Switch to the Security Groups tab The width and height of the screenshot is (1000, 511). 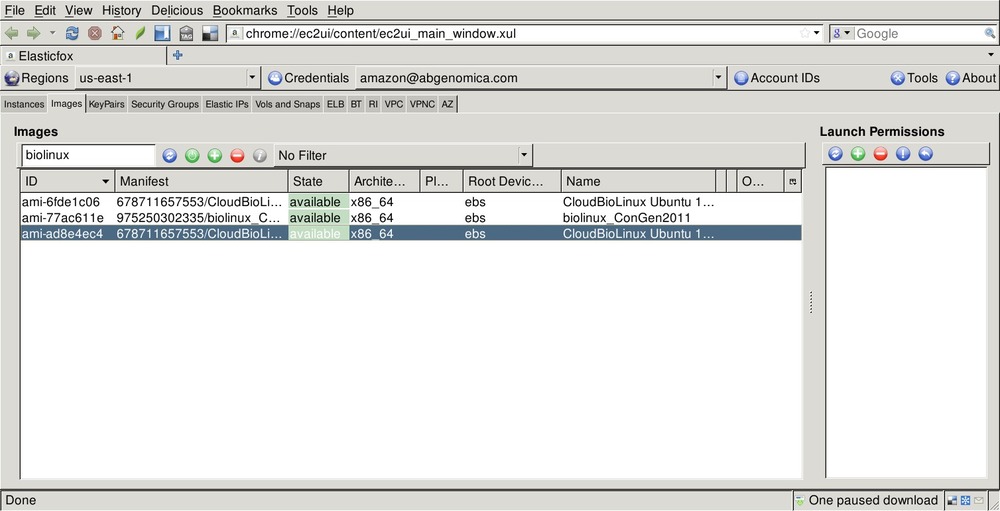[x=165, y=104]
